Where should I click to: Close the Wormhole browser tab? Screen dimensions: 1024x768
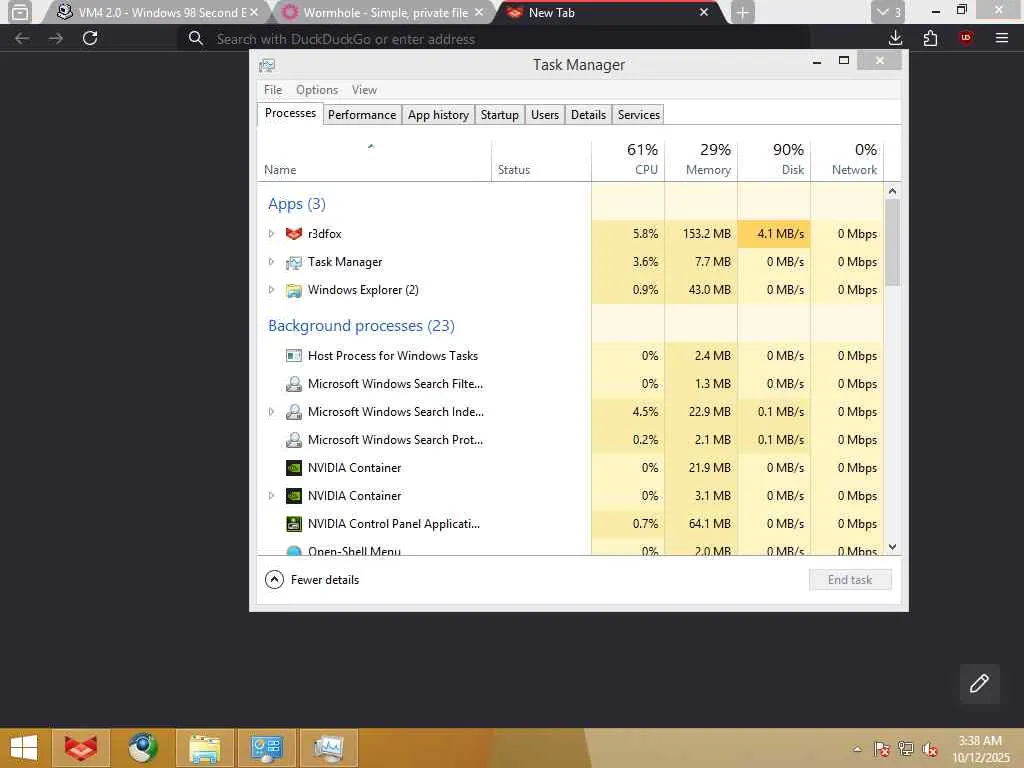pyautogui.click(x=479, y=12)
